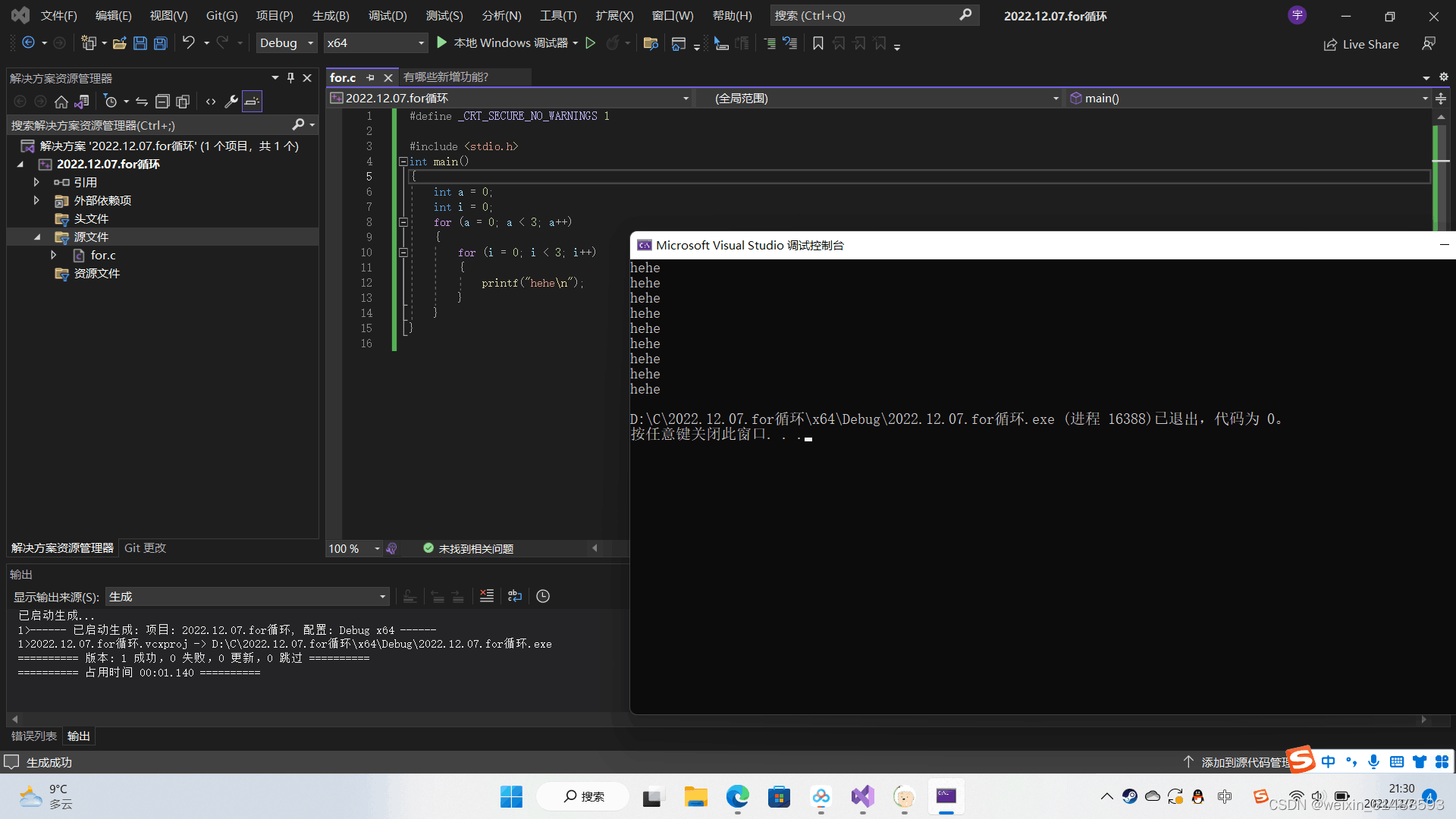Click the output timestamp clock icon

(543, 596)
